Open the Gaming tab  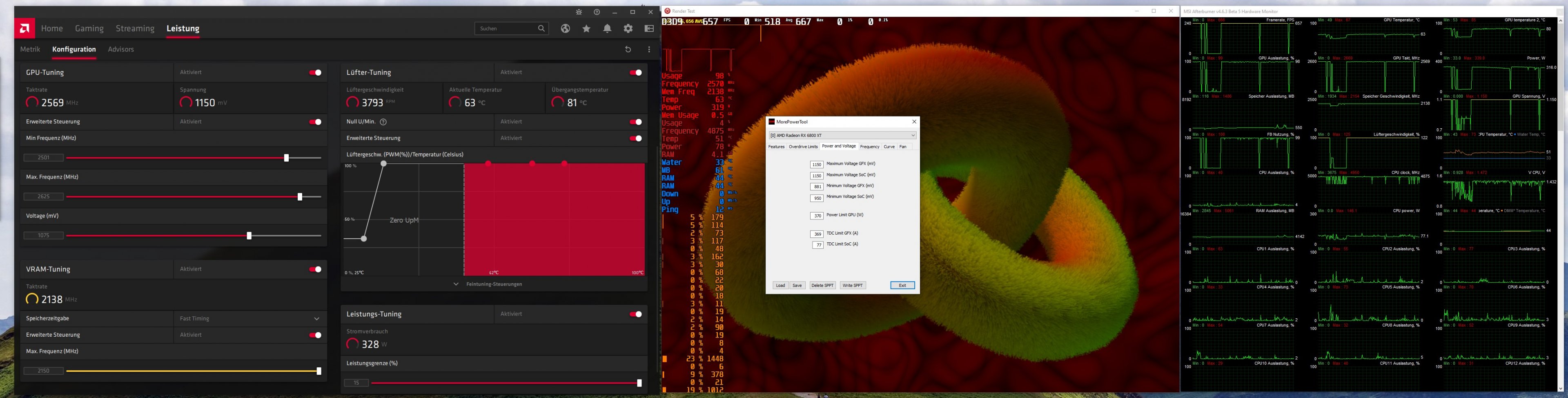(89, 29)
